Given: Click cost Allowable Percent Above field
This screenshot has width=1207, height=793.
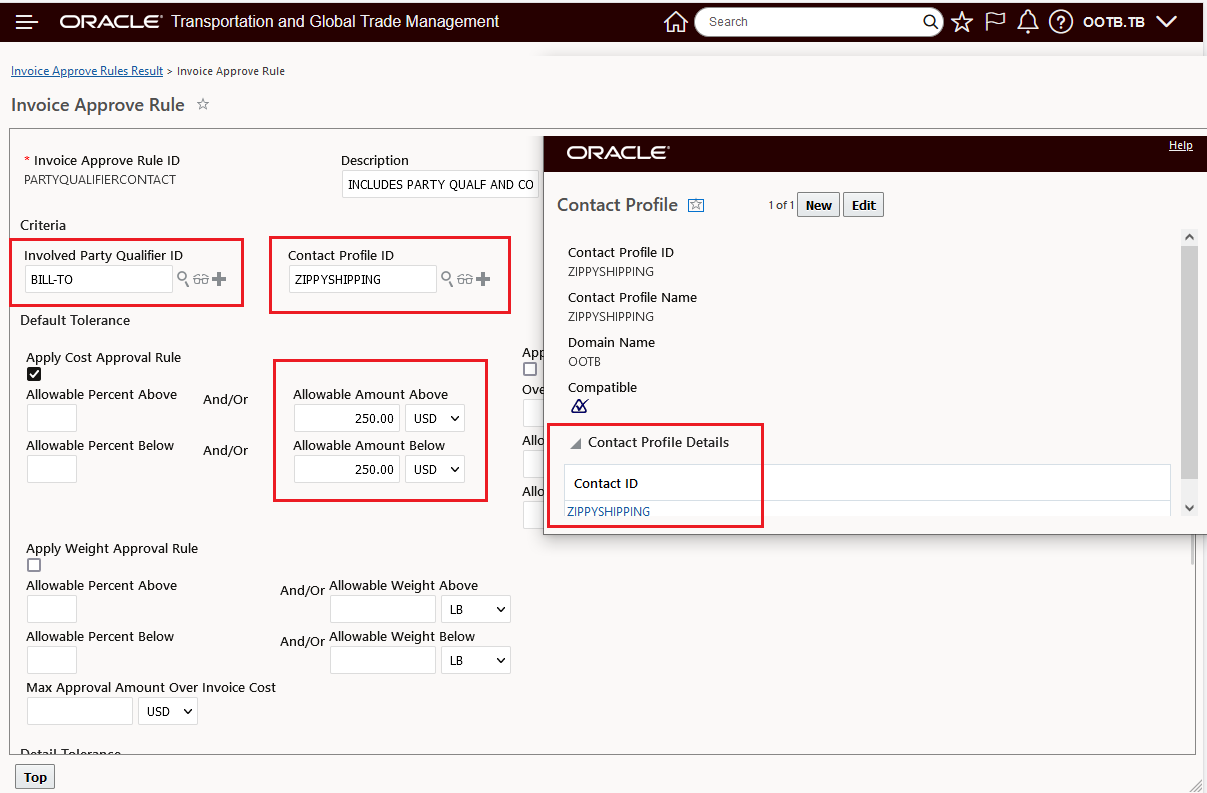Looking at the screenshot, I should click(52, 418).
